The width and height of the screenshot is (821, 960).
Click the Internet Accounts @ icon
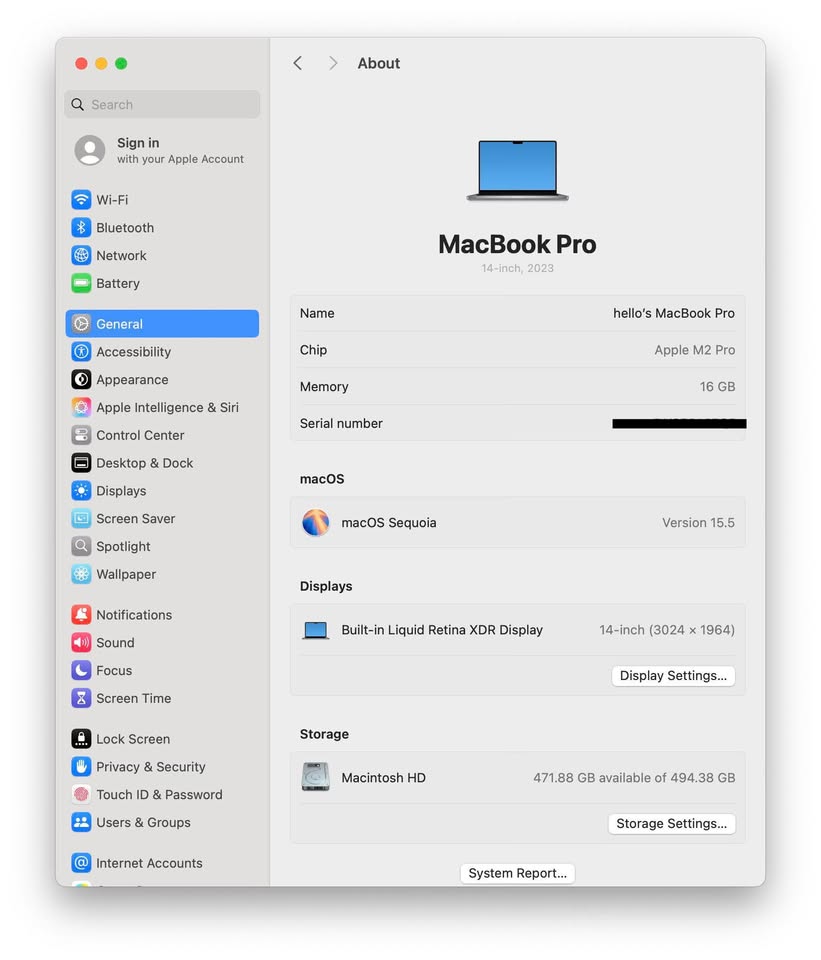(81, 863)
